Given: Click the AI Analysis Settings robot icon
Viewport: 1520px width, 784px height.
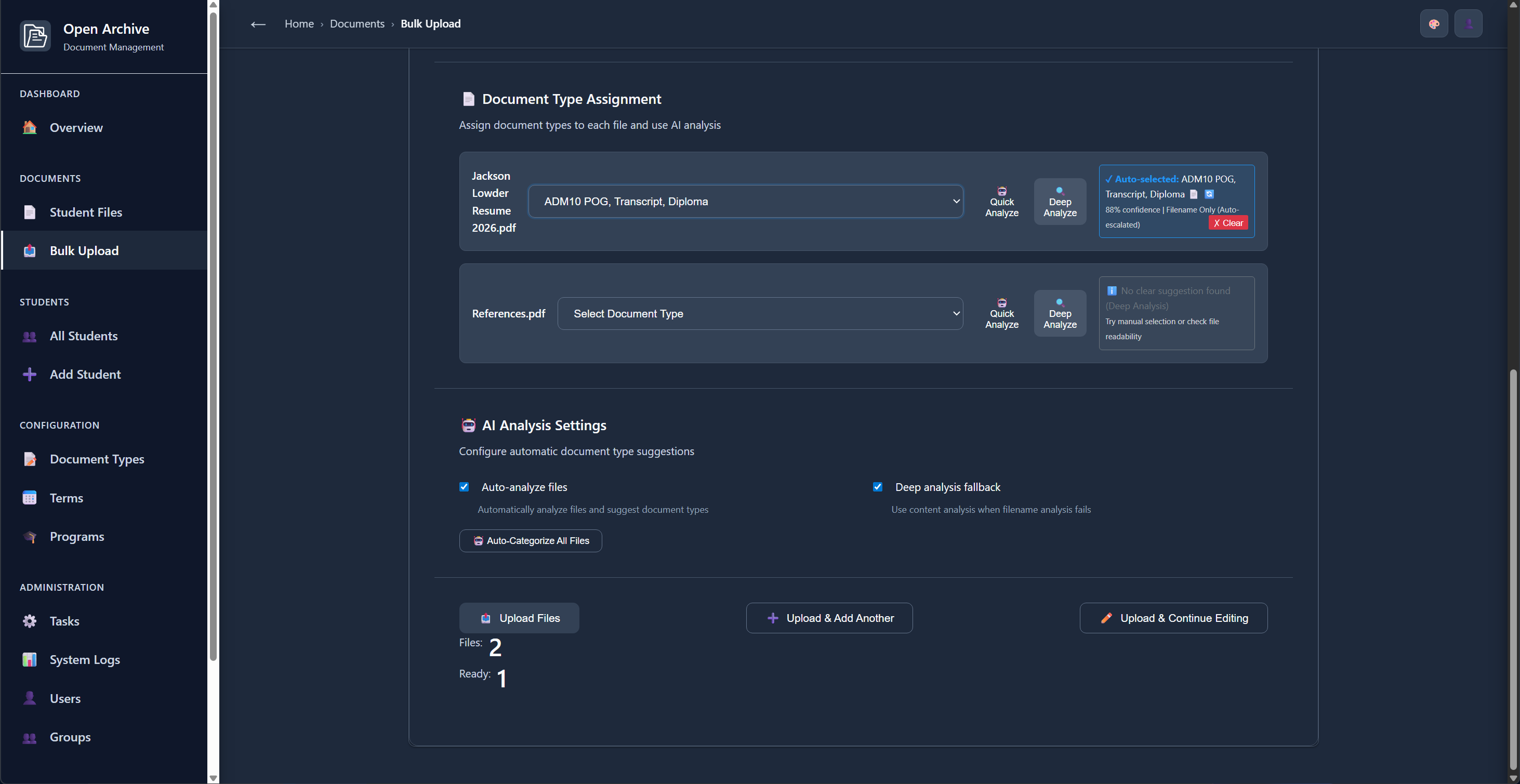Looking at the screenshot, I should pos(469,426).
